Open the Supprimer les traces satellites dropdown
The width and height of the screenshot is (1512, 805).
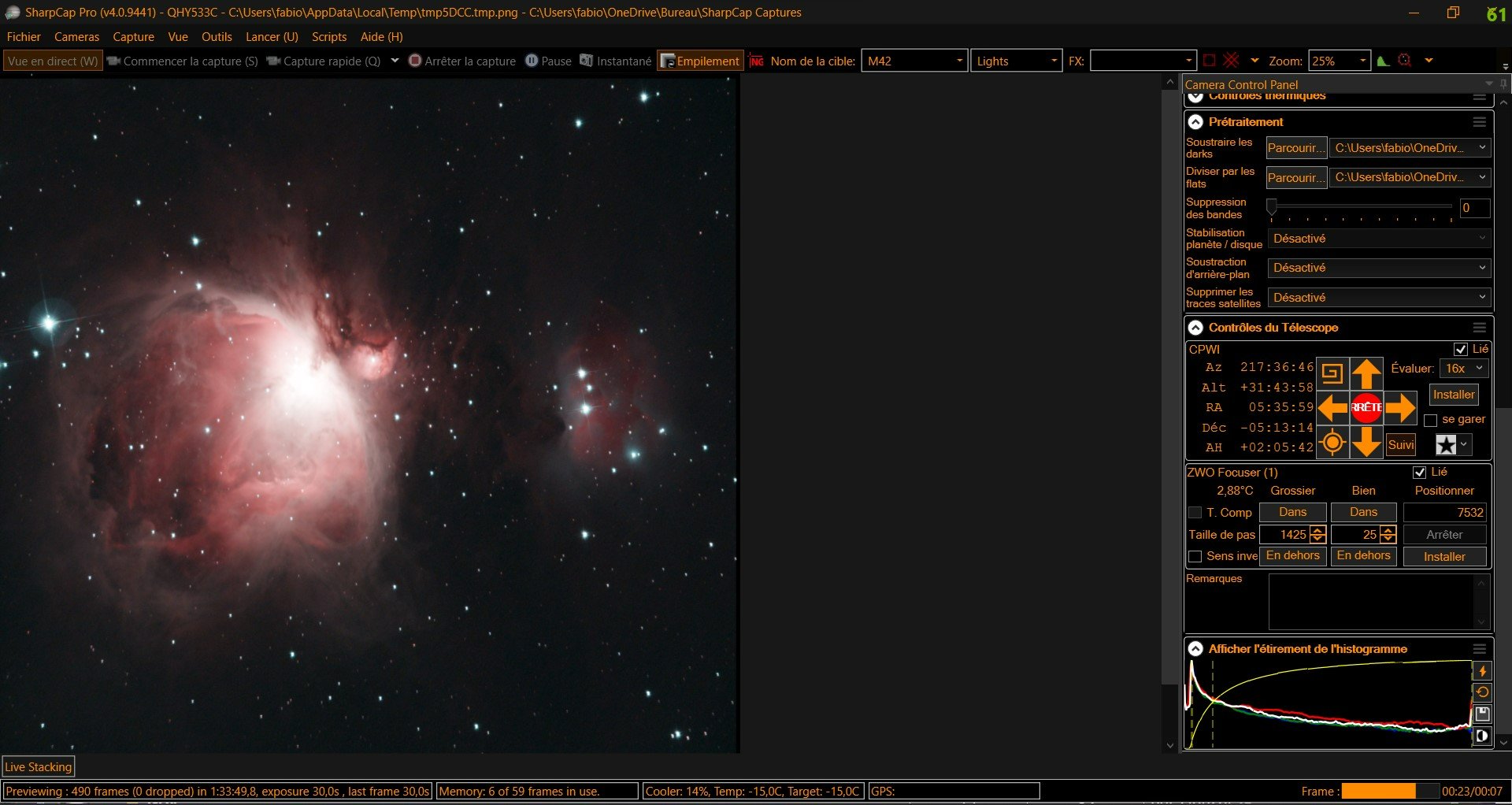coord(1379,298)
